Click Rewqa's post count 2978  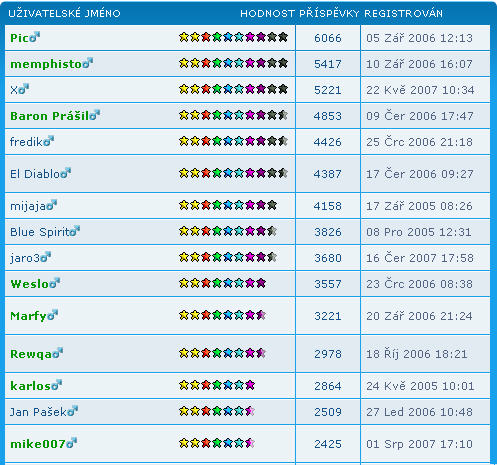[328, 354]
